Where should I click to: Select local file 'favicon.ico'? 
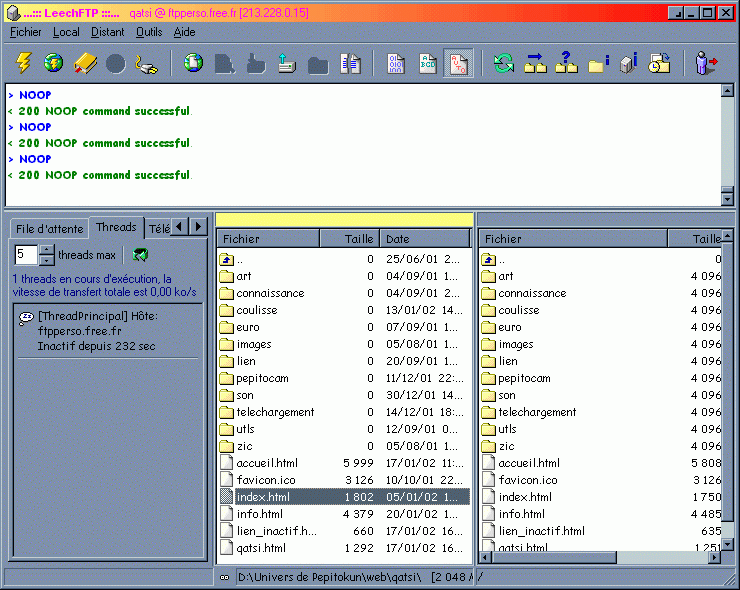pos(258,480)
